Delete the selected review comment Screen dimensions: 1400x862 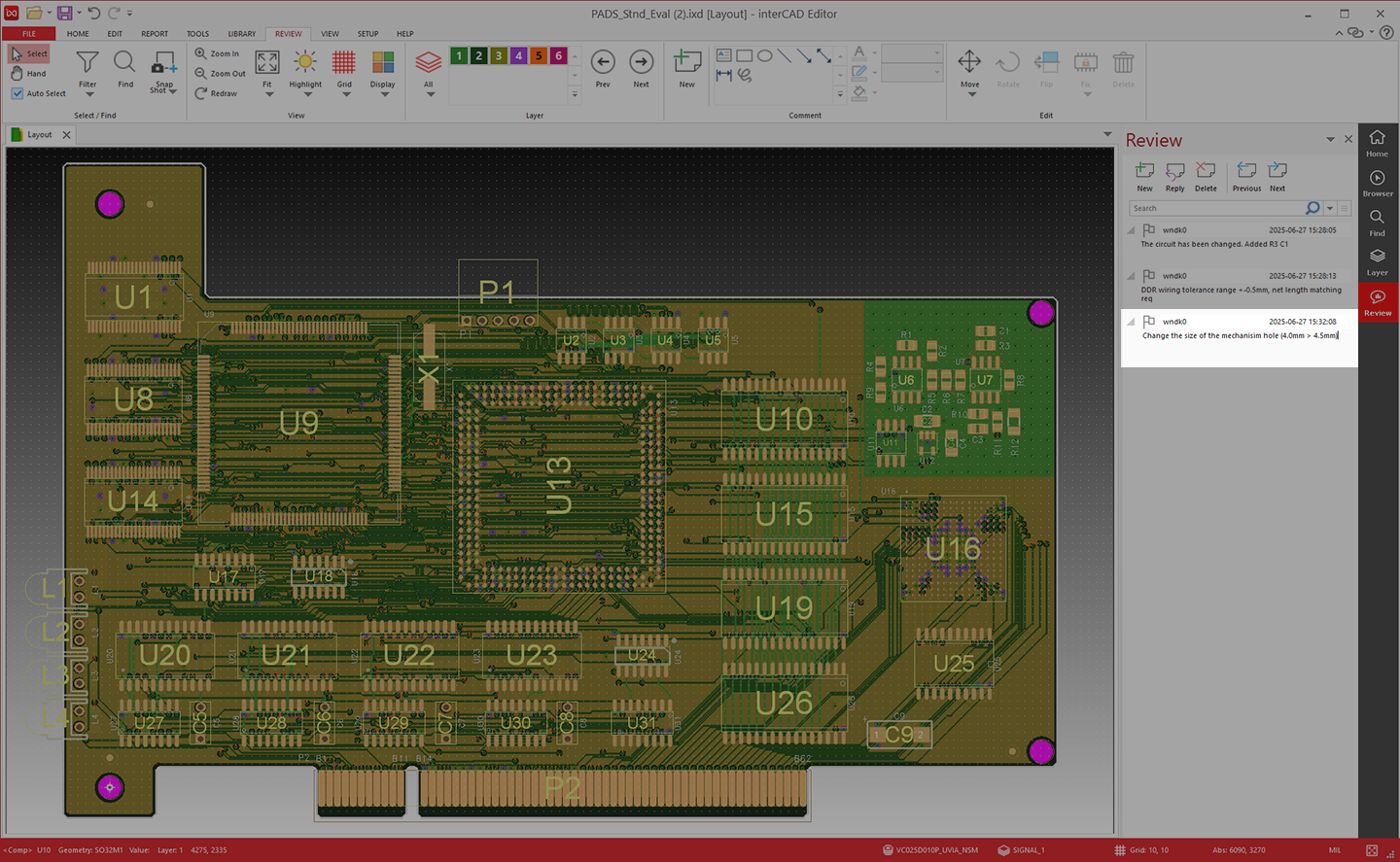tap(1206, 177)
